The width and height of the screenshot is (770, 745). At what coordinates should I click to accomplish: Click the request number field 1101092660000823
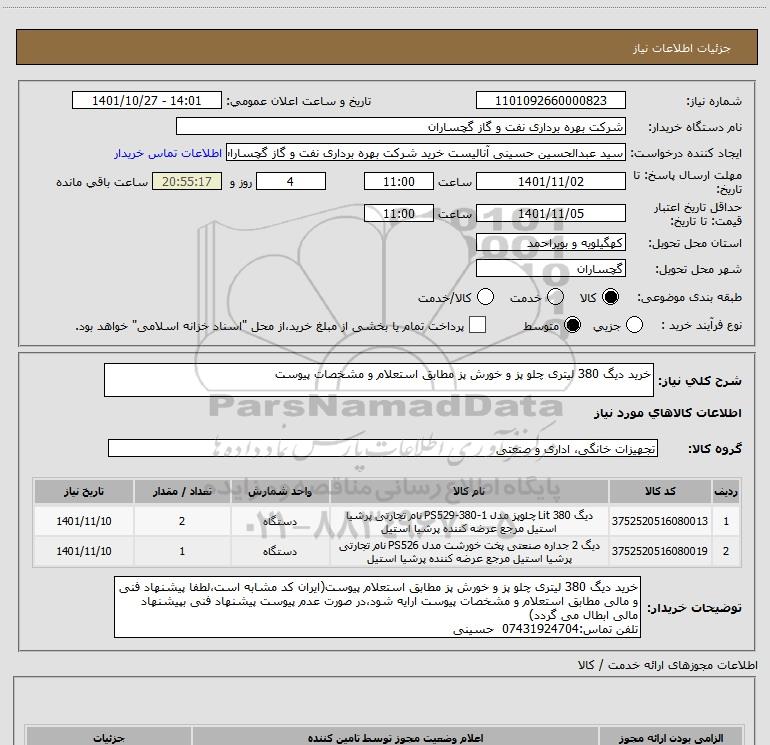pyautogui.click(x=550, y=101)
